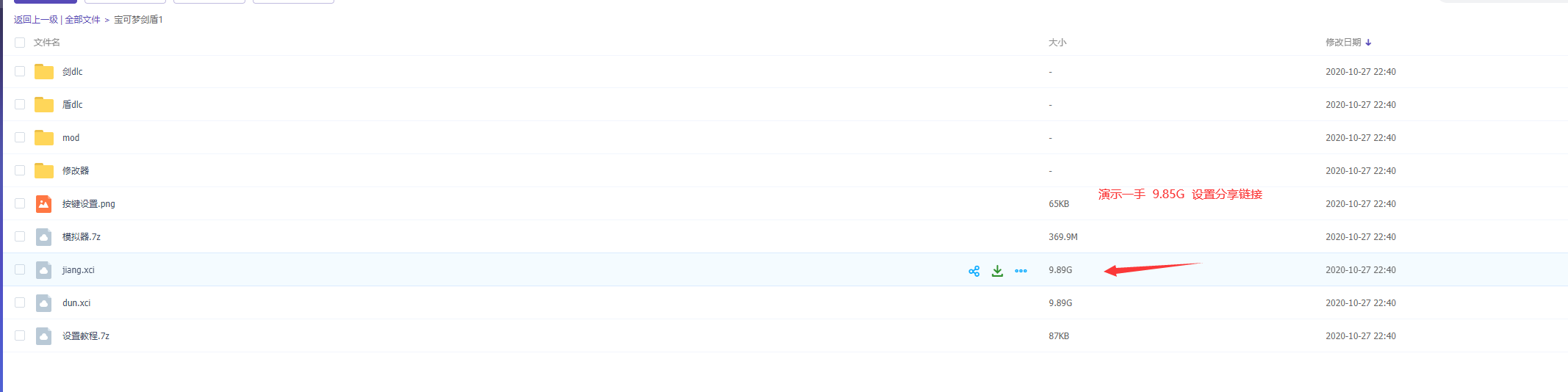
Task: Click the 文件名 column header
Action: point(47,43)
